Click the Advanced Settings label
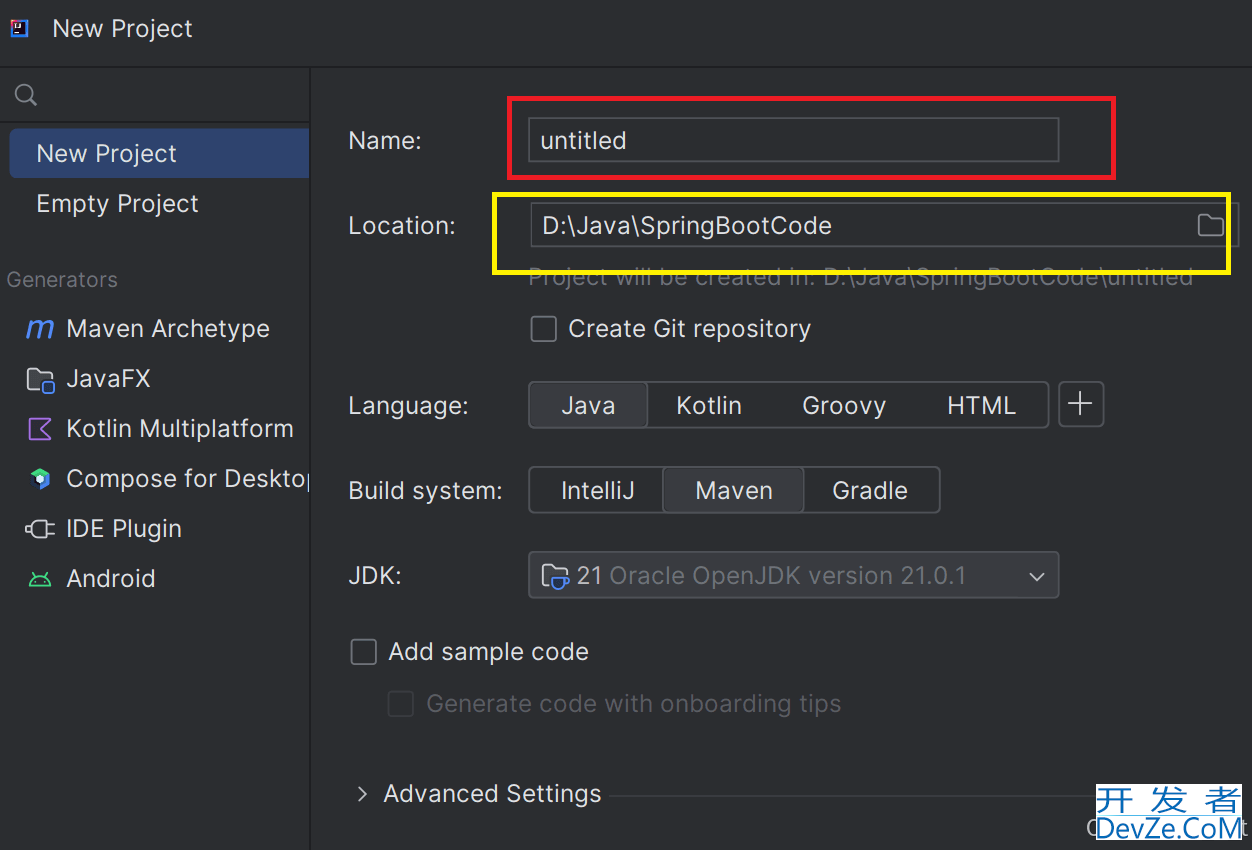The image size is (1252, 850). point(493,794)
